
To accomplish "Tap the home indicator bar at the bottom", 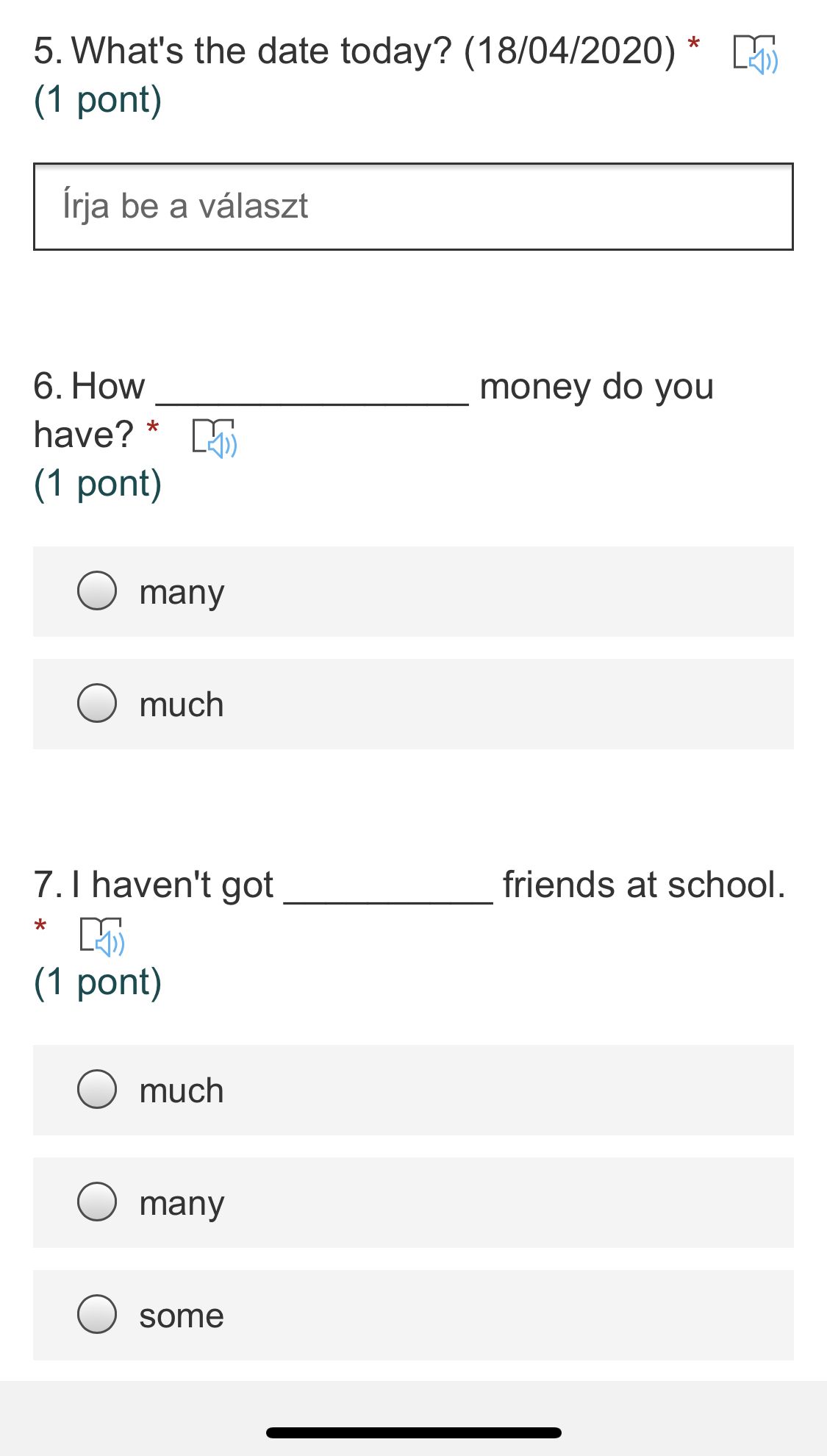I will (x=413, y=1432).
